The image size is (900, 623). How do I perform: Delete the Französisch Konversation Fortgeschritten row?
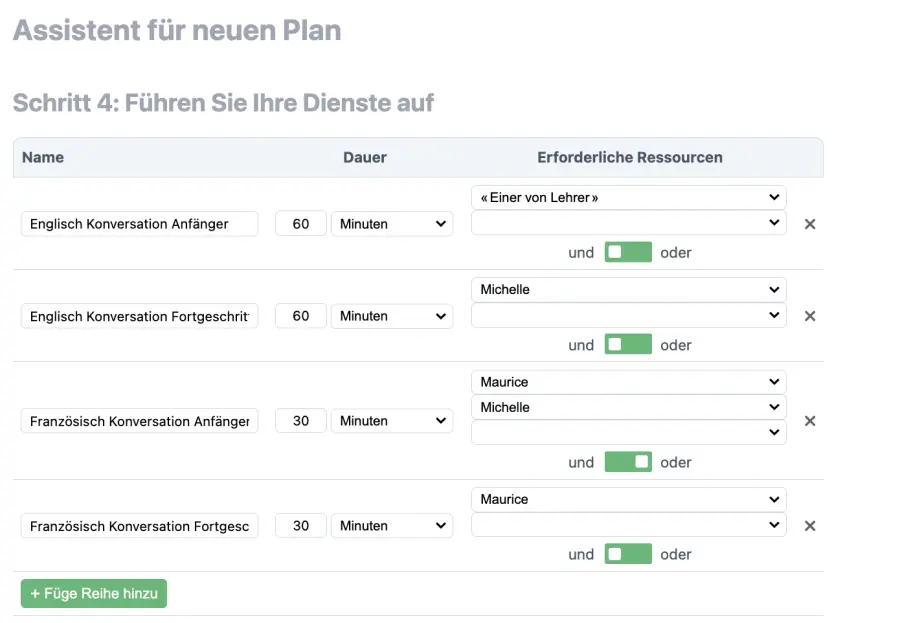point(810,525)
